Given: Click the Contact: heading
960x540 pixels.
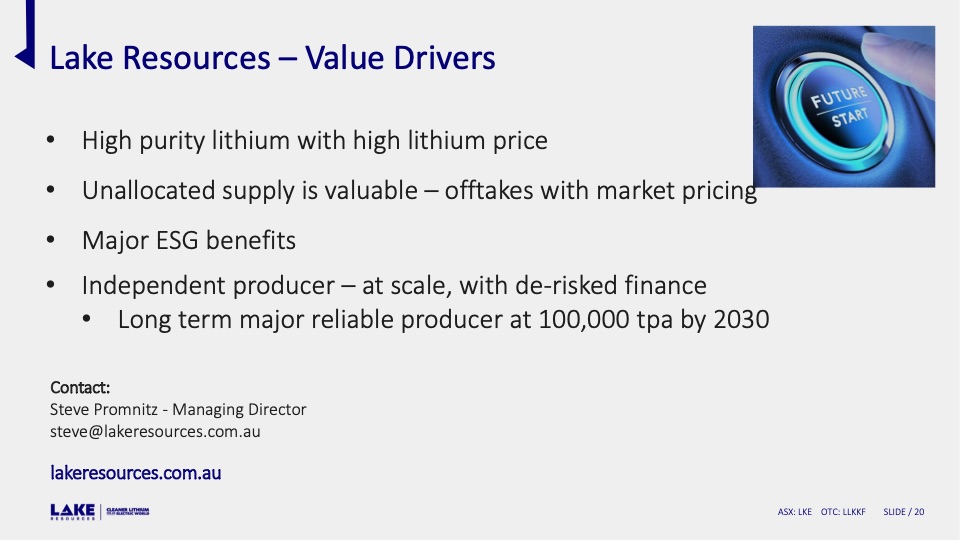Looking at the screenshot, I should pyautogui.click(x=80, y=388).
